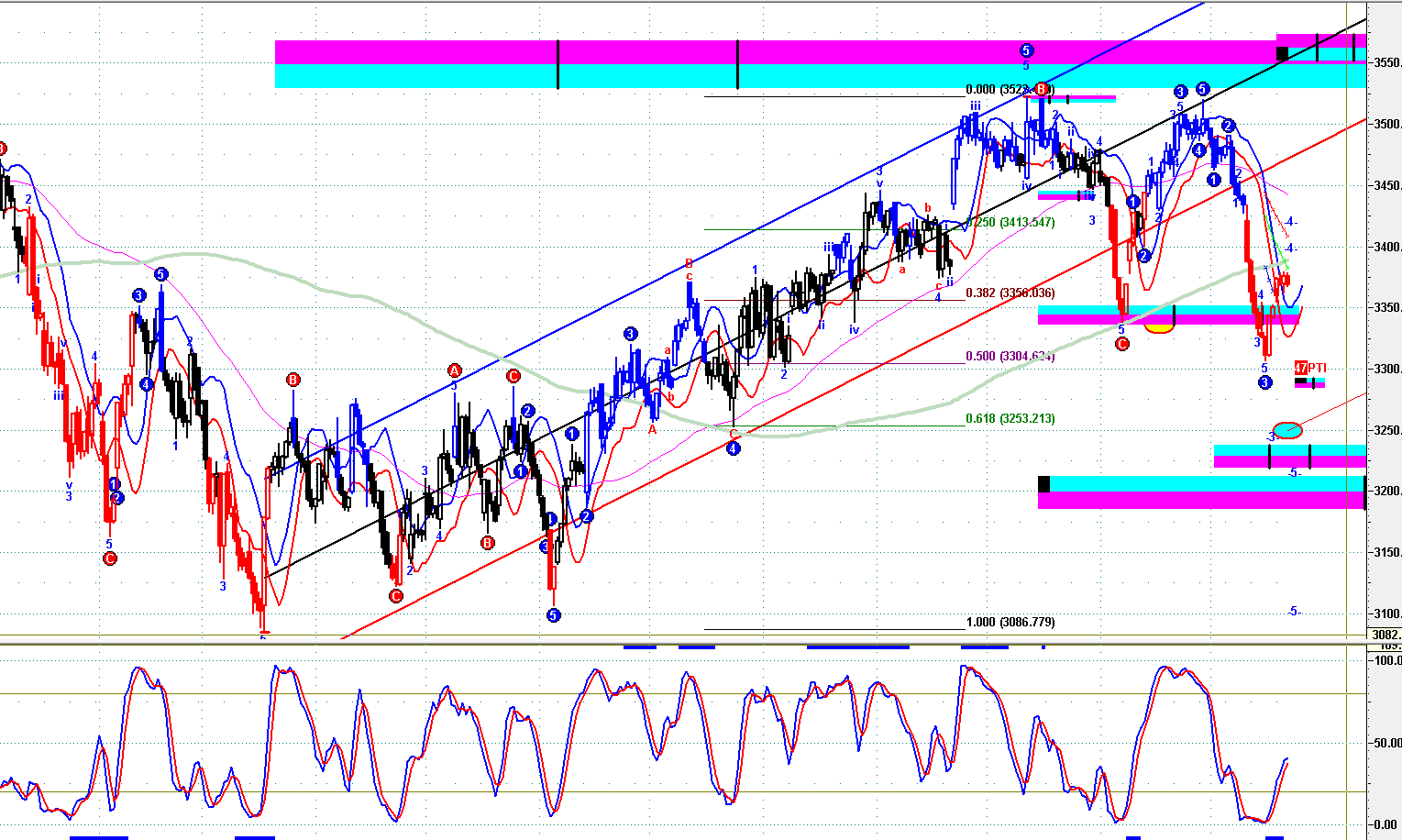This screenshot has height=840, width=1402.
Task: Click the 3250 price axis label
Action: (x=1387, y=431)
